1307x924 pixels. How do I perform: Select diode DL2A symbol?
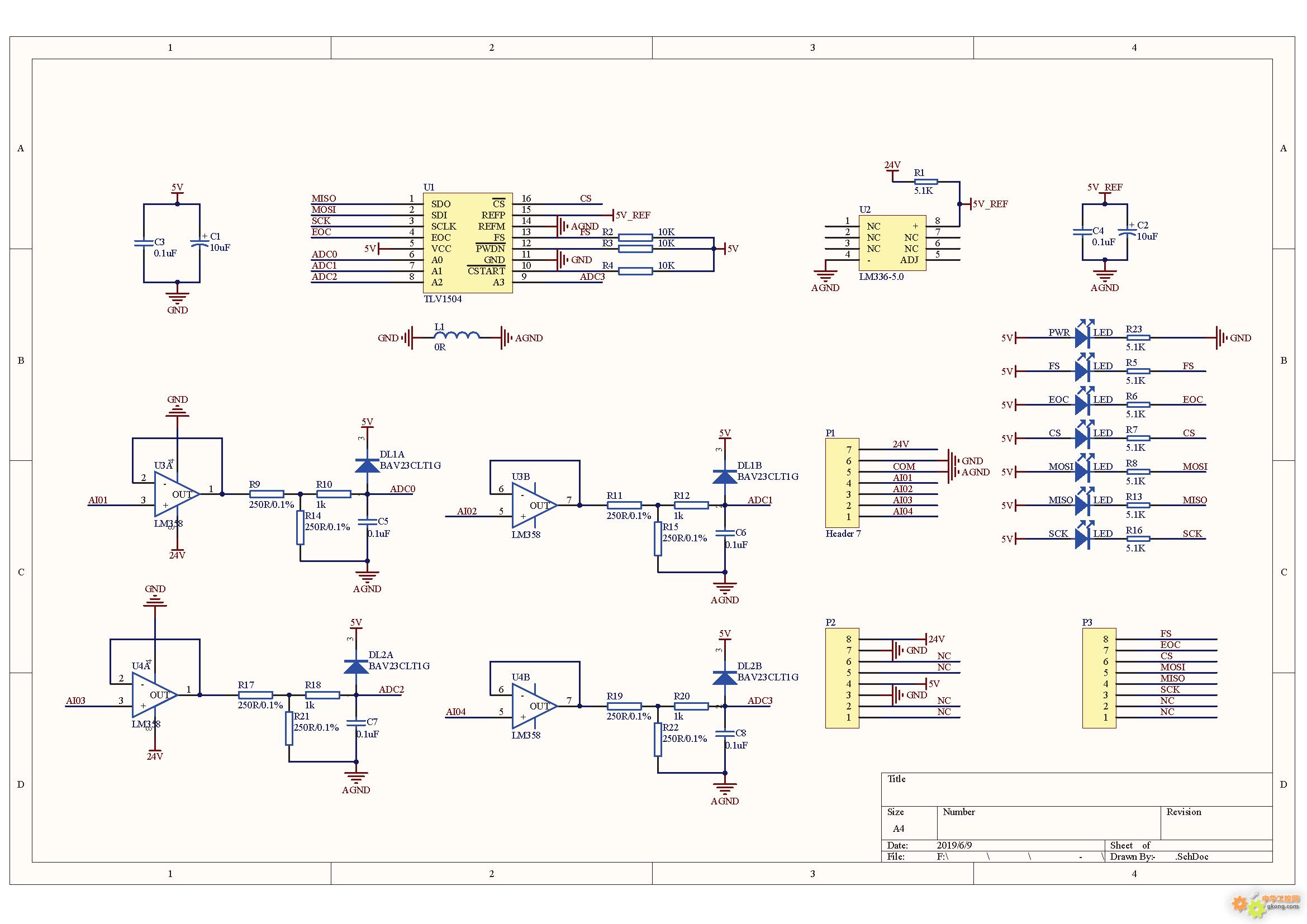357,666
